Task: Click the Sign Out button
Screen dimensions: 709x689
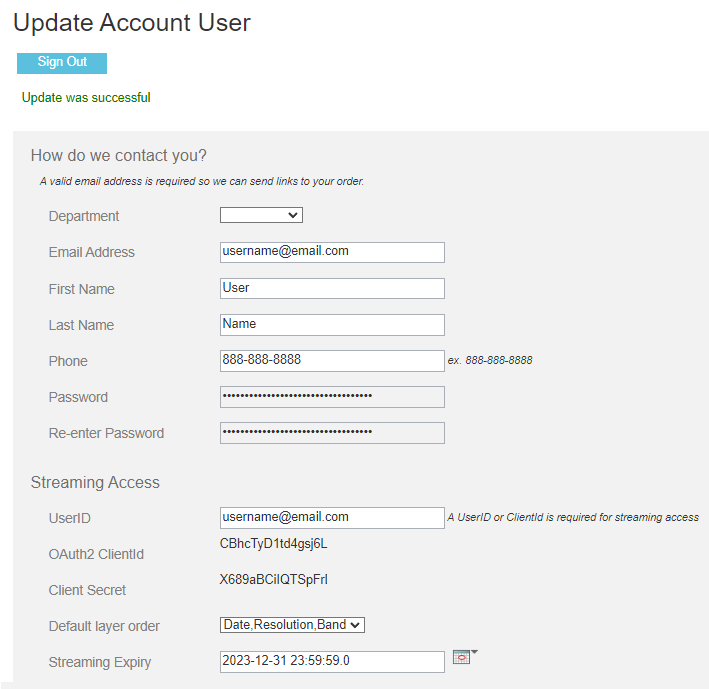Action: click(62, 62)
